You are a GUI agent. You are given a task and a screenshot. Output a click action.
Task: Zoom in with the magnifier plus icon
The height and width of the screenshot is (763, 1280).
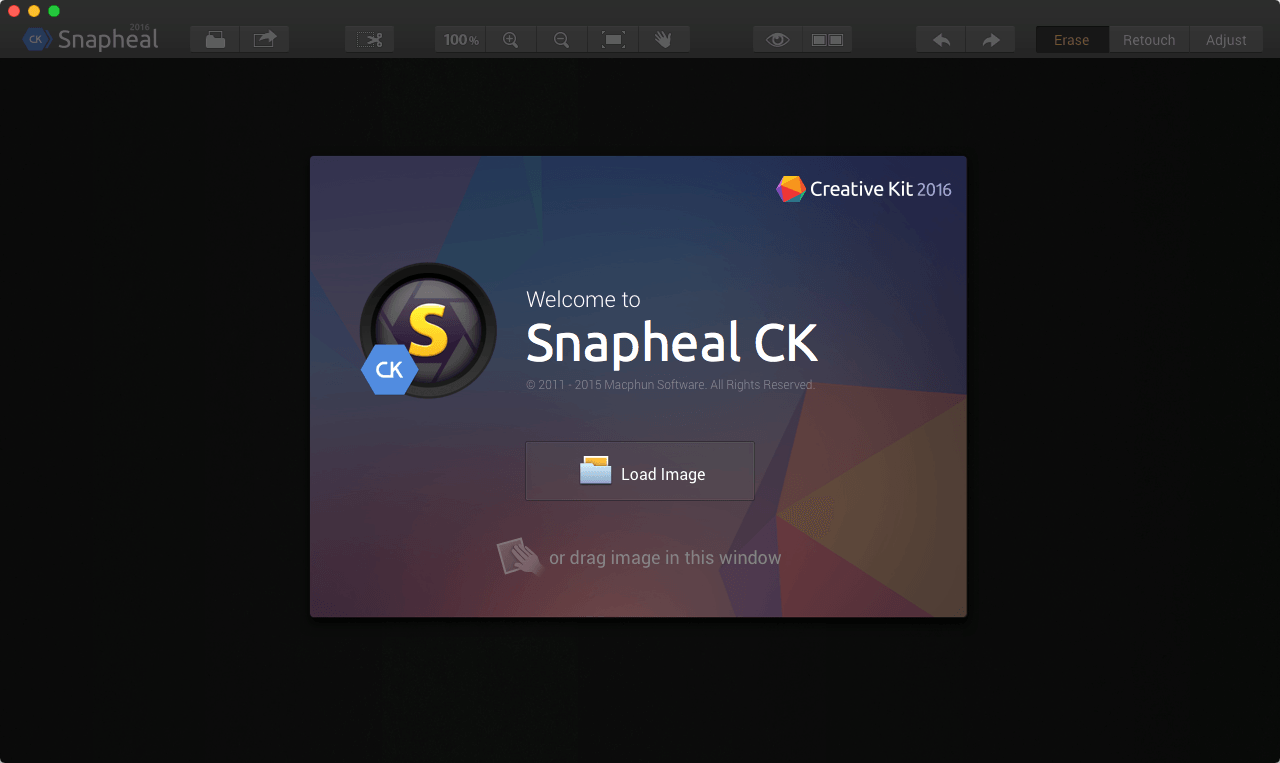(x=511, y=40)
